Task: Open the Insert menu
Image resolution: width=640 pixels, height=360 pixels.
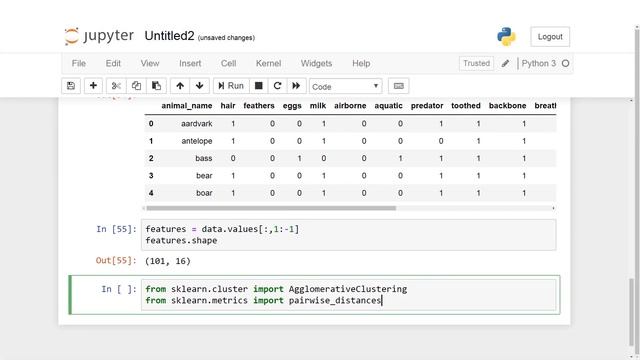Action: (190, 63)
